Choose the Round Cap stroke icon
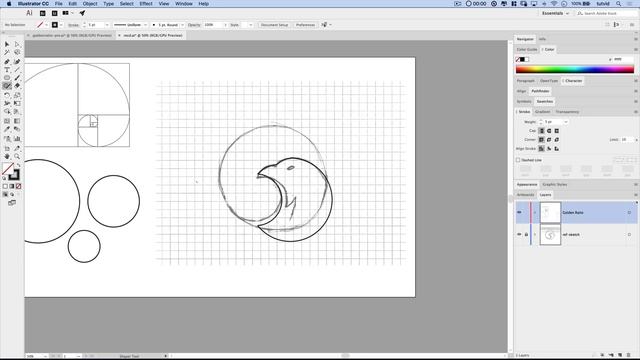 (x=549, y=131)
